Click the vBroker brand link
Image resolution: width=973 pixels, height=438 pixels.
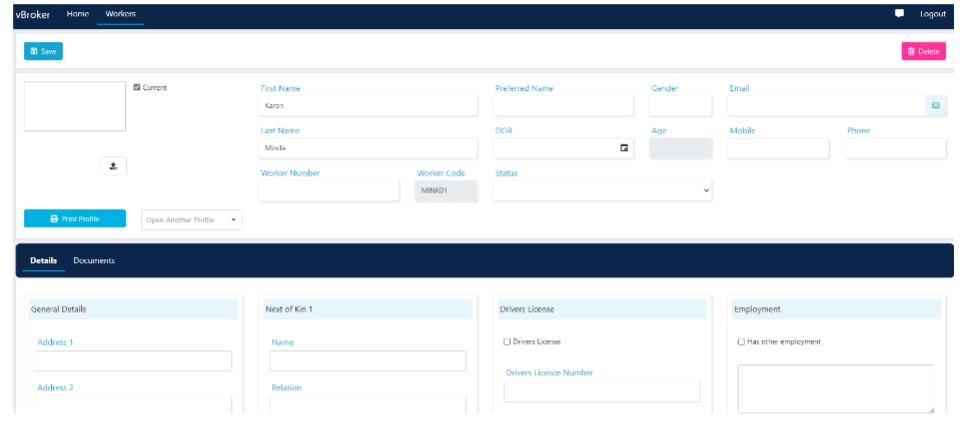[33, 14]
